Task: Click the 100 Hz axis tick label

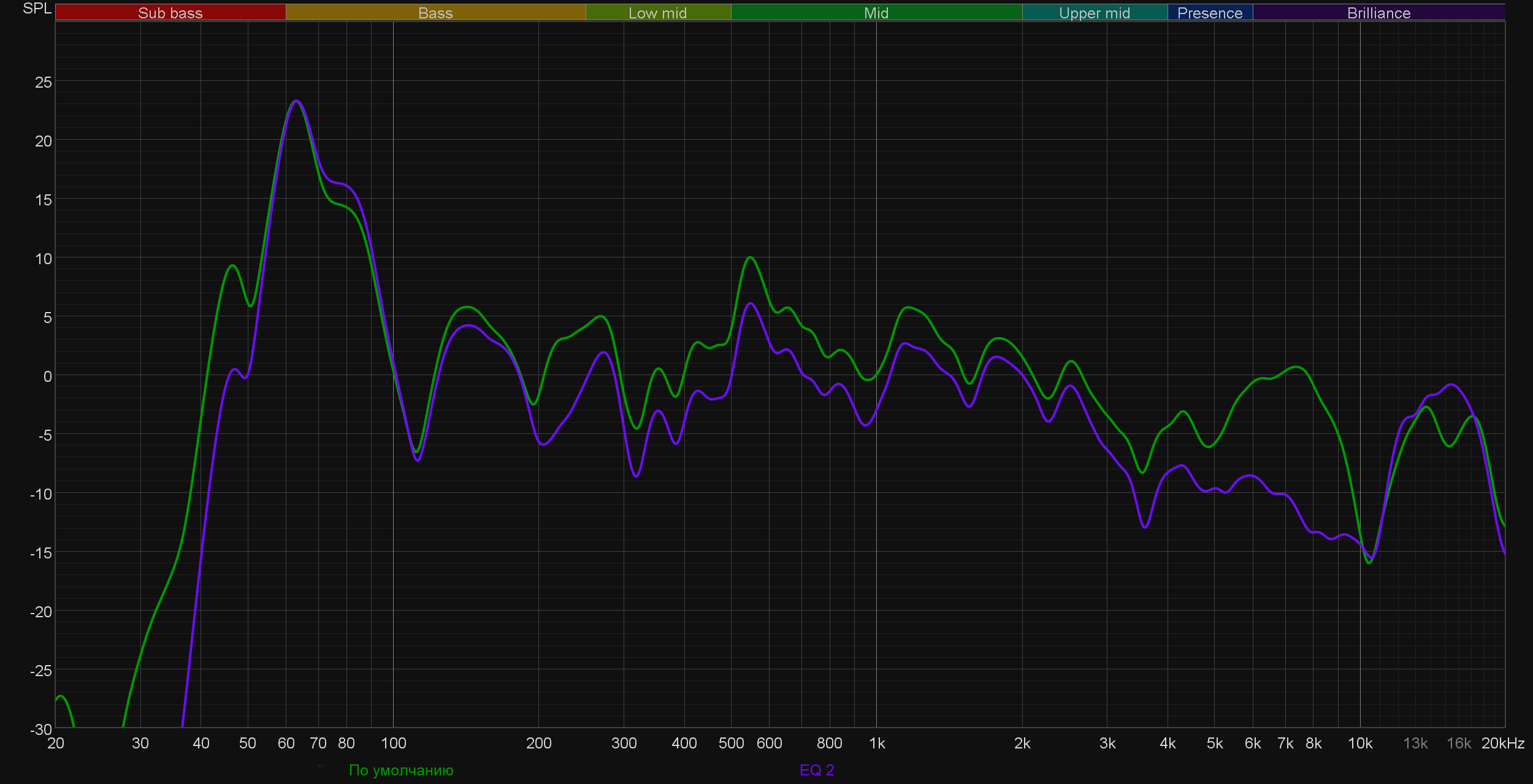Action: click(393, 744)
